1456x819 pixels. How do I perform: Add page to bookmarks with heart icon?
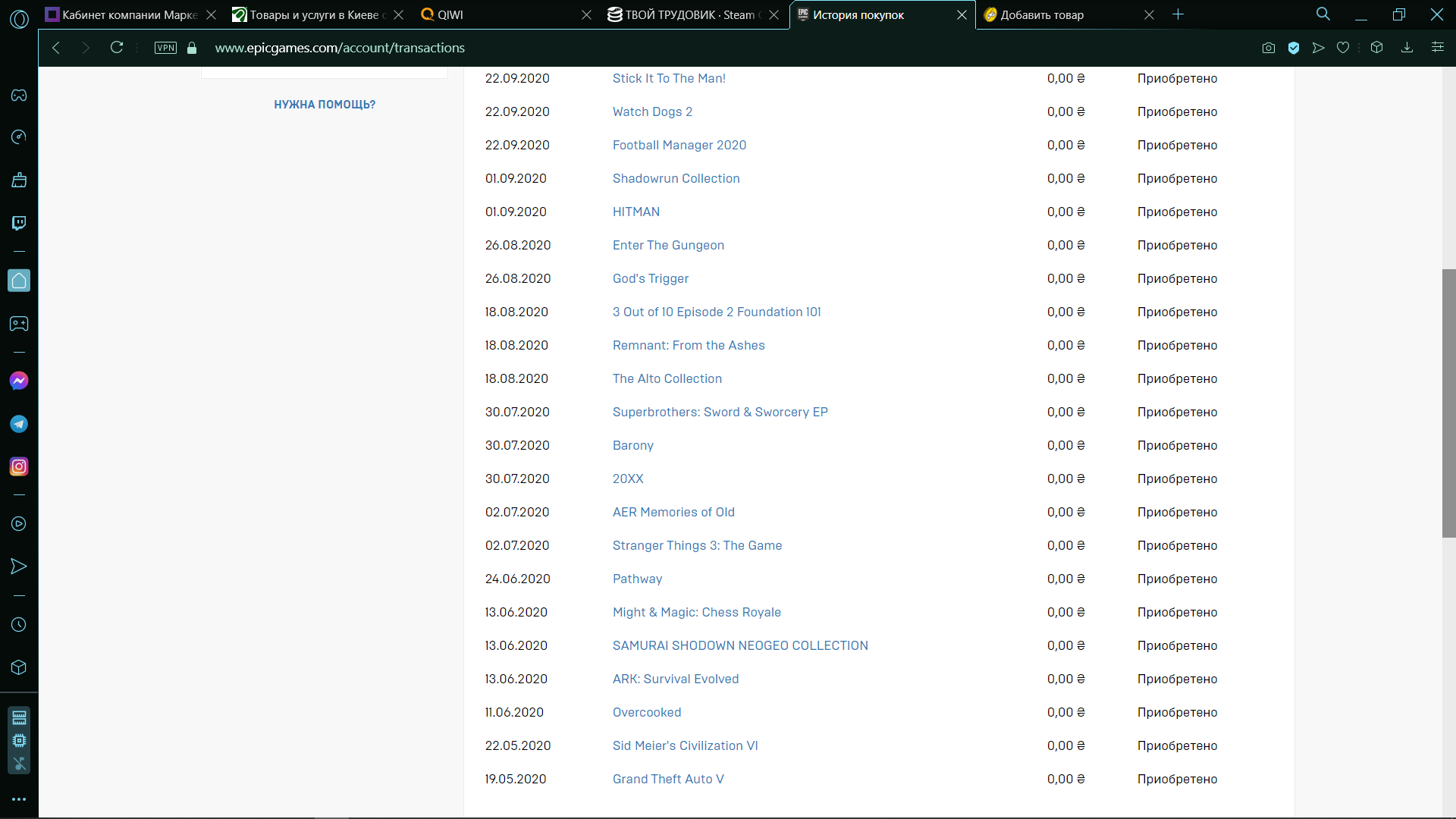(1343, 48)
